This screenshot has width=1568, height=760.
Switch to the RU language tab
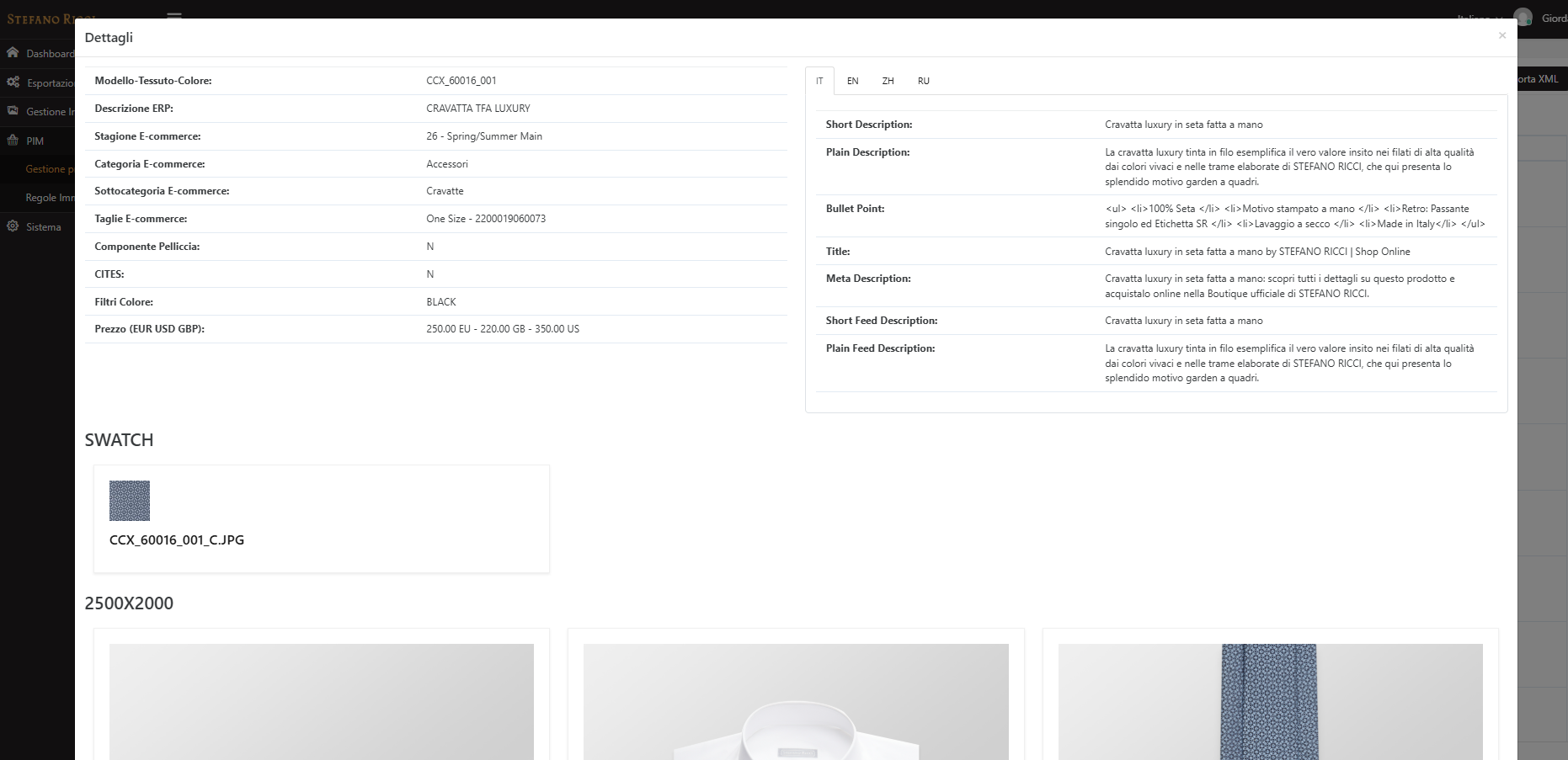tap(924, 81)
